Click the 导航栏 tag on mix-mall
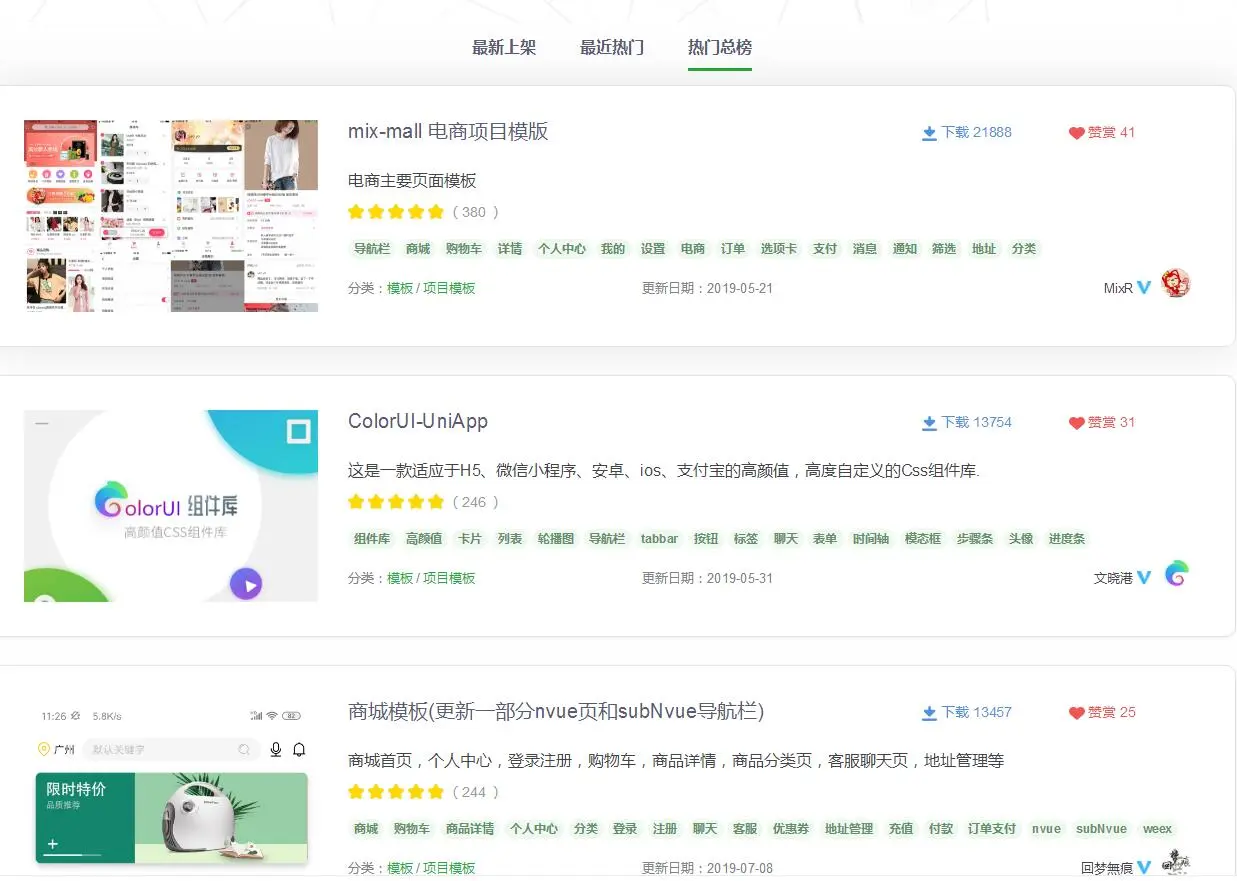 (x=374, y=249)
